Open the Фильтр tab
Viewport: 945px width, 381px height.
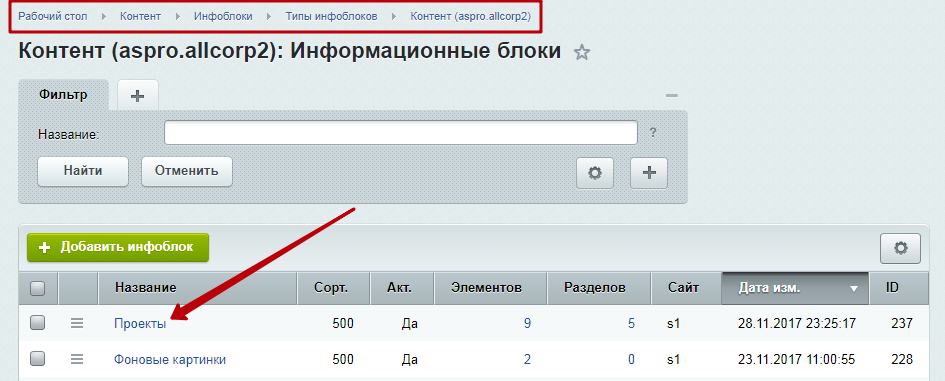pos(63,95)
